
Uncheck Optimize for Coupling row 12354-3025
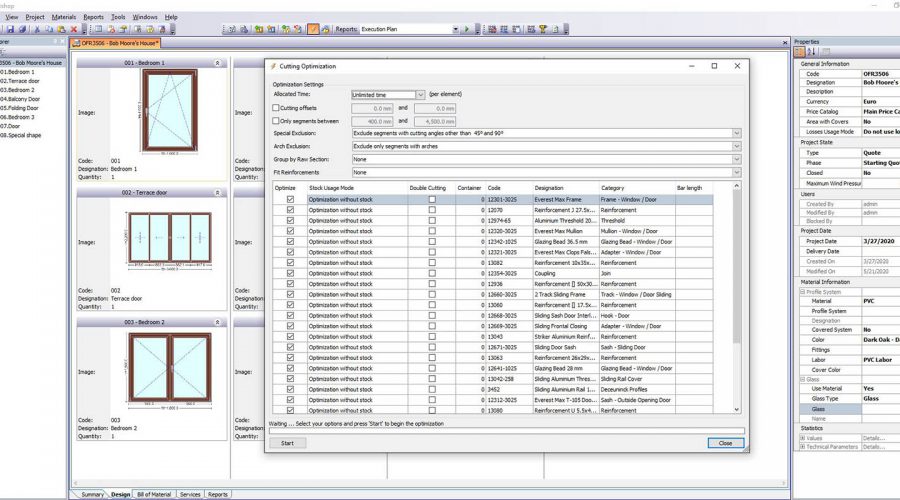(290, 274)
